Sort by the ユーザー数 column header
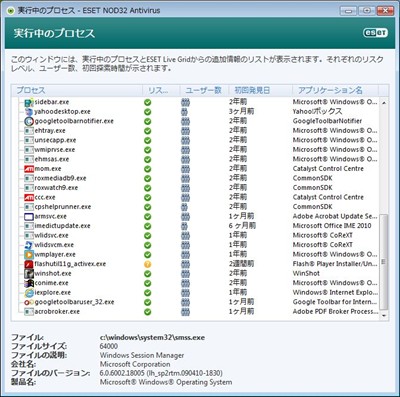The width and height of the screenshot is (400, 397). click(204, 90)
